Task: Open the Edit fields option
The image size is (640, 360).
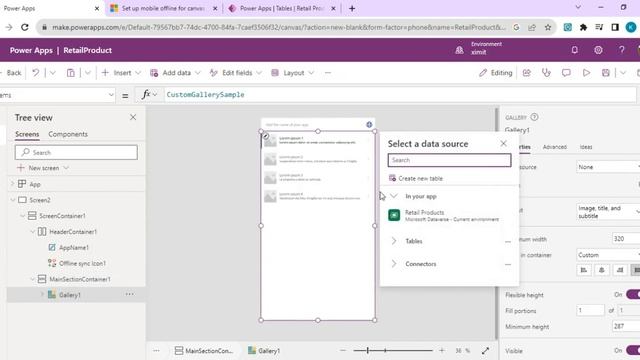Action: (x=236, y=73)
